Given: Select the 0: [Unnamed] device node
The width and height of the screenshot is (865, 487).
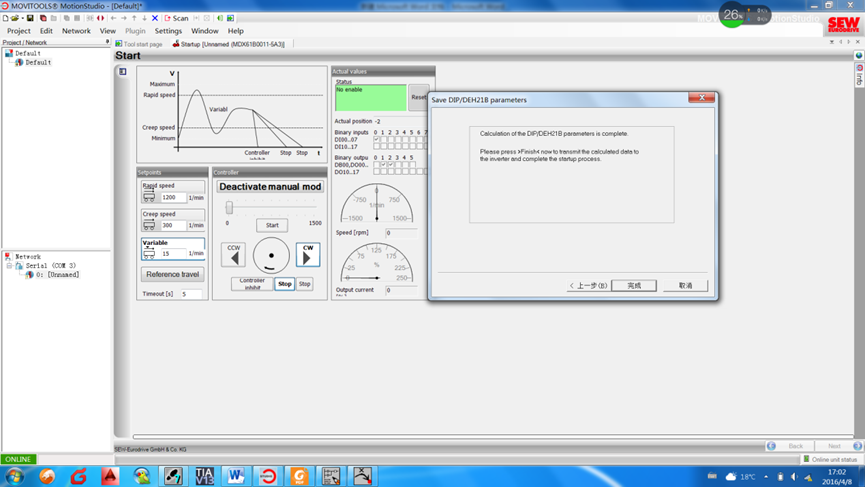Looking at the screenshot, I should [57, 275].
